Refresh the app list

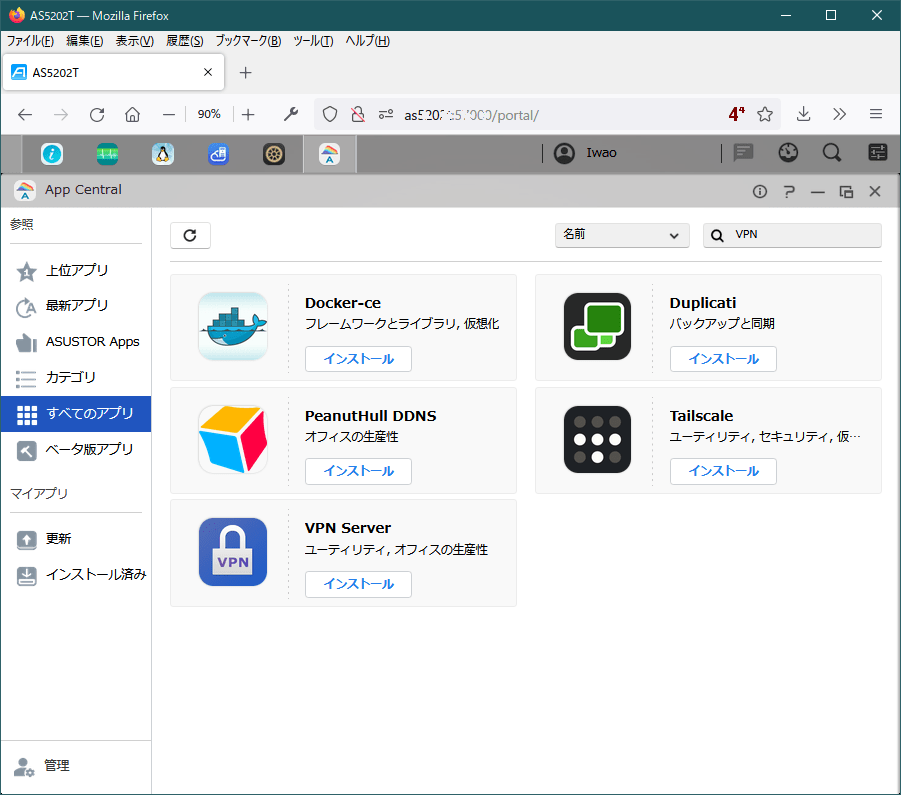tap(190, 235)
